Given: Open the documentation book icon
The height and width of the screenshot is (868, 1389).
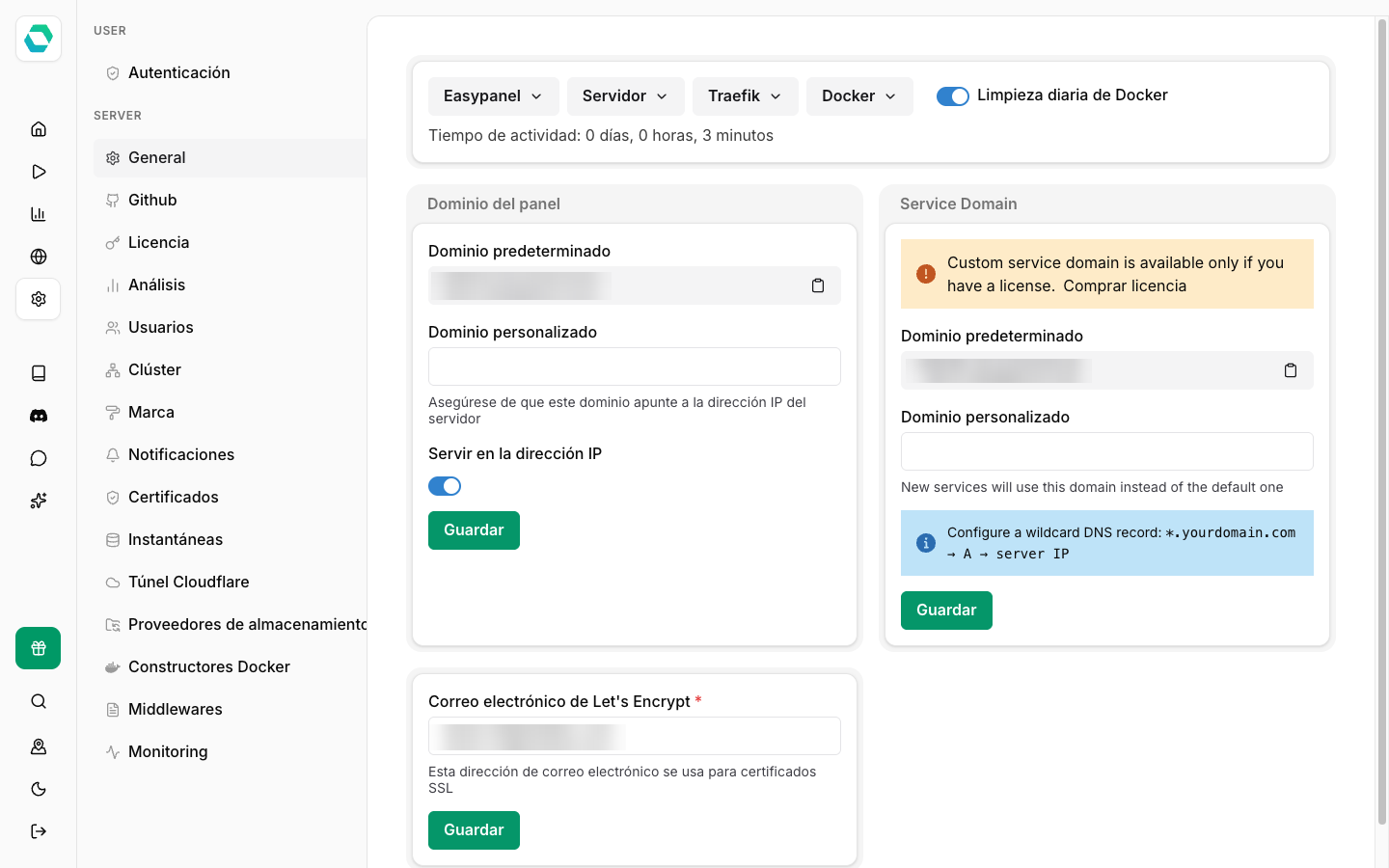Looking at the screenshot, I should [x=39, y=373].
